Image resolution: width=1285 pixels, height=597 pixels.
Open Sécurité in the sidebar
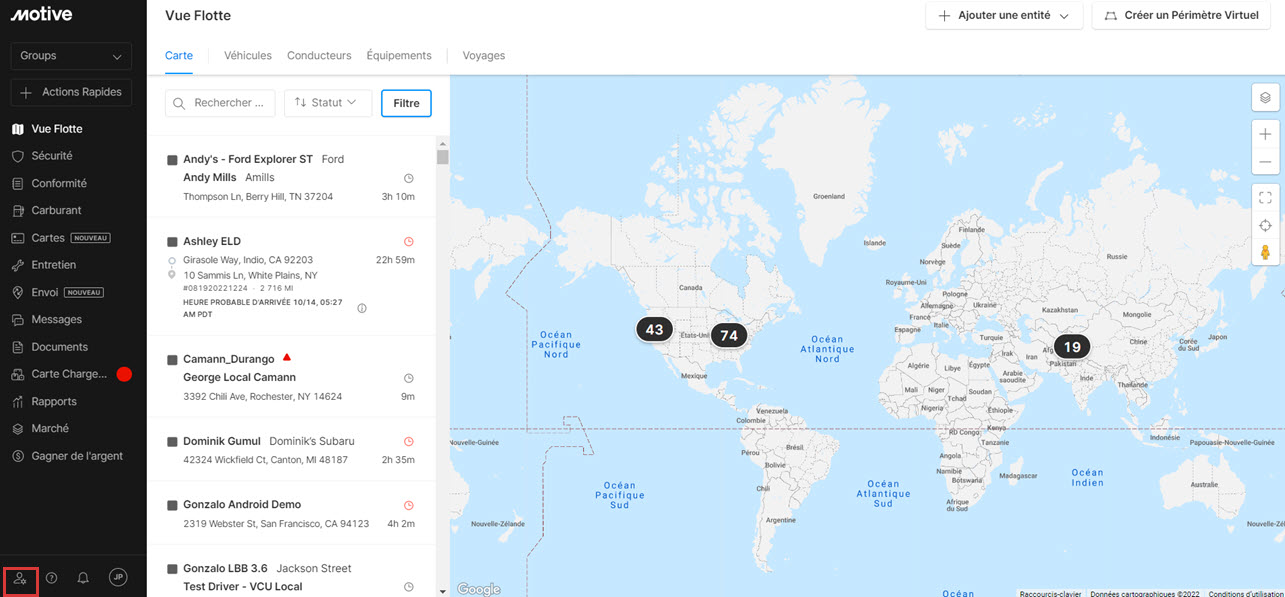[42, 156]
